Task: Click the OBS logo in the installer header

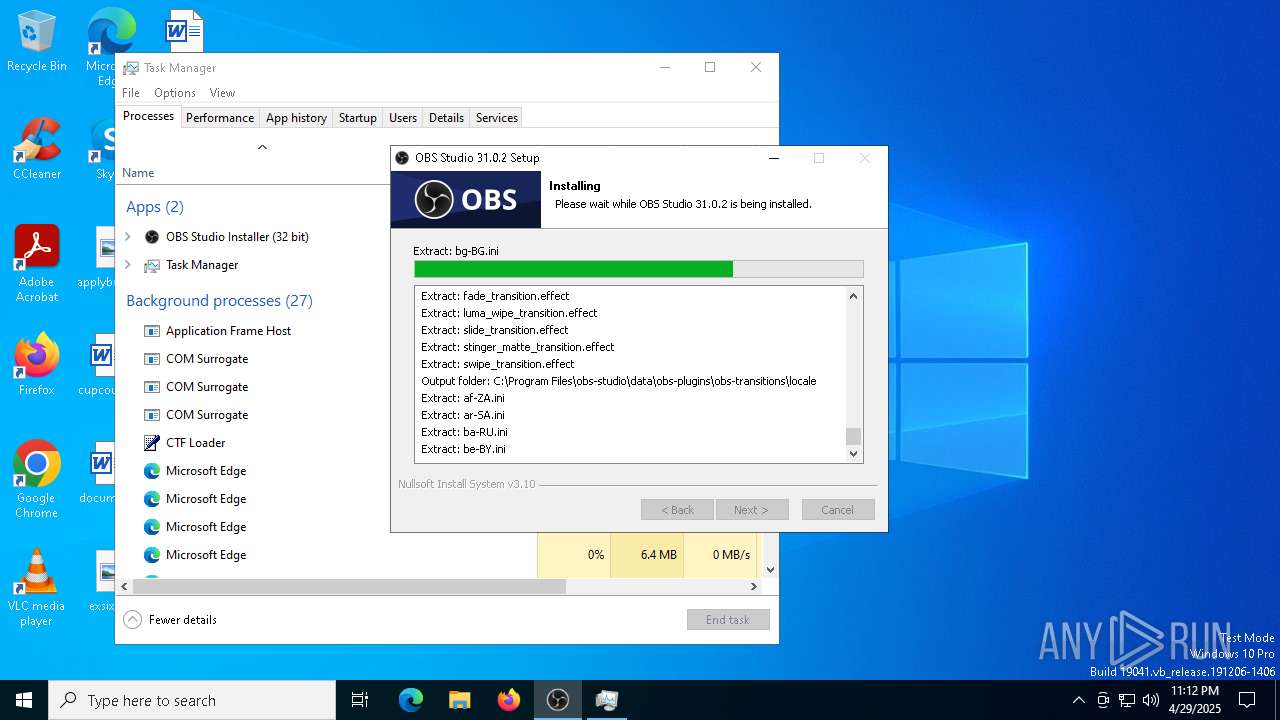Action: coord(465,199)
